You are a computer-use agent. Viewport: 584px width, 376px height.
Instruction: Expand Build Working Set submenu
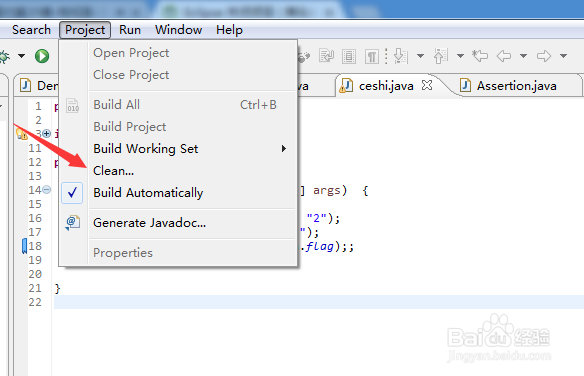click(x=178, y=149)
